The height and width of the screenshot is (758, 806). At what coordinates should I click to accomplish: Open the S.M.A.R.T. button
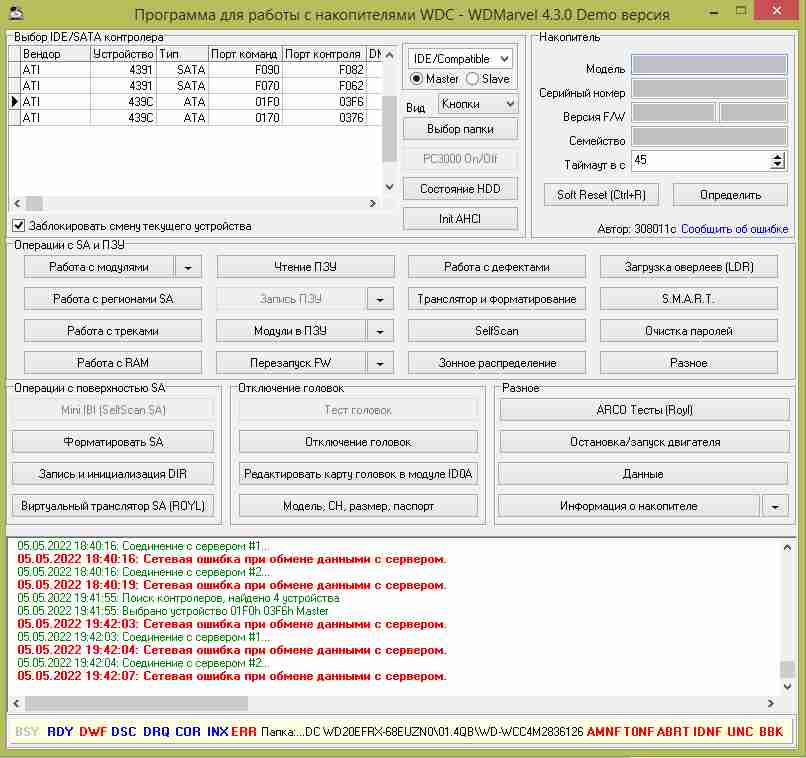689,299
